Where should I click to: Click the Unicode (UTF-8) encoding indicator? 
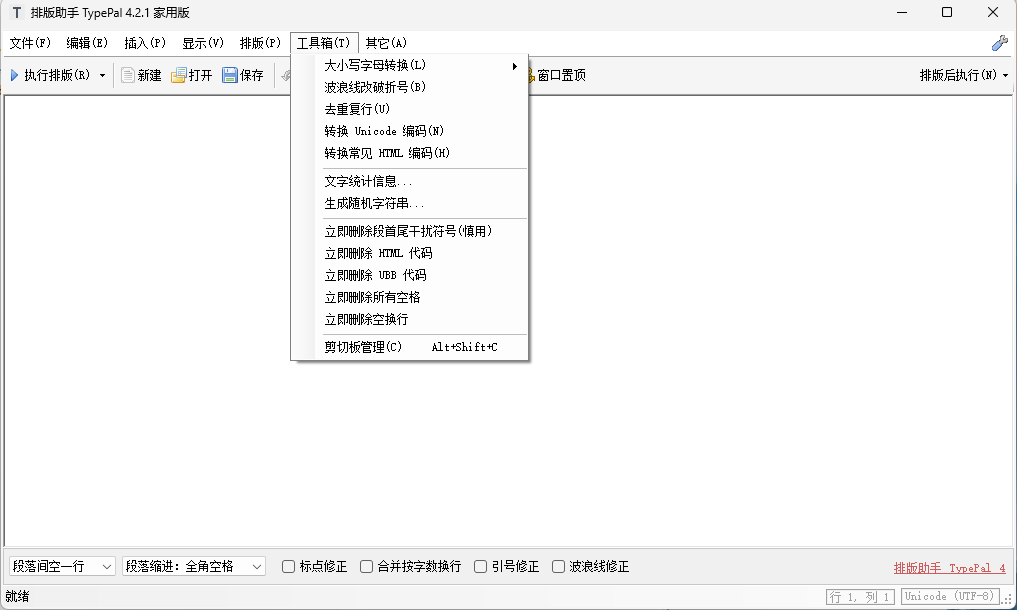tap(950, 596)
